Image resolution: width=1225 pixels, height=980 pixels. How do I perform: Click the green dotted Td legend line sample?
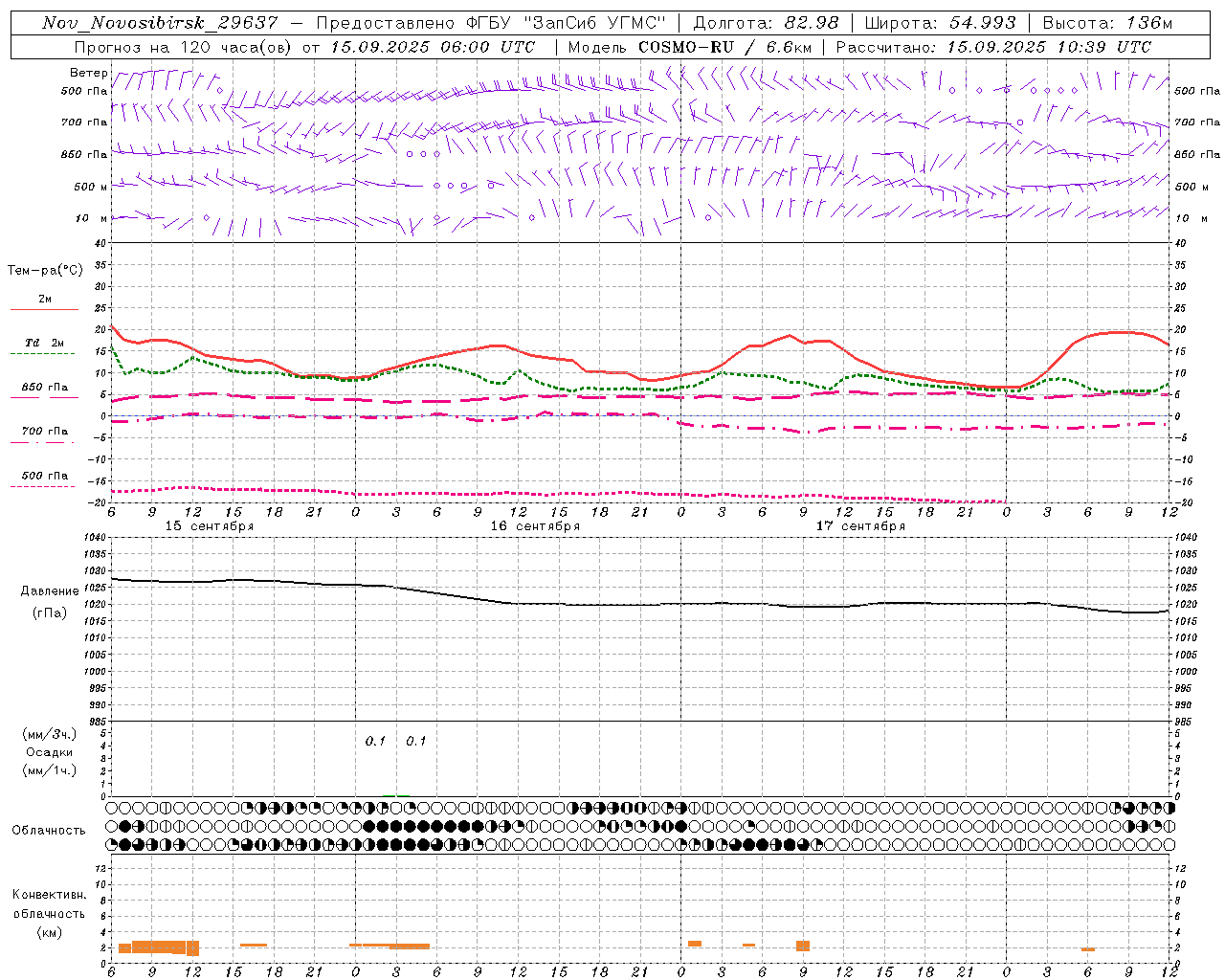[x=43, y=353]
